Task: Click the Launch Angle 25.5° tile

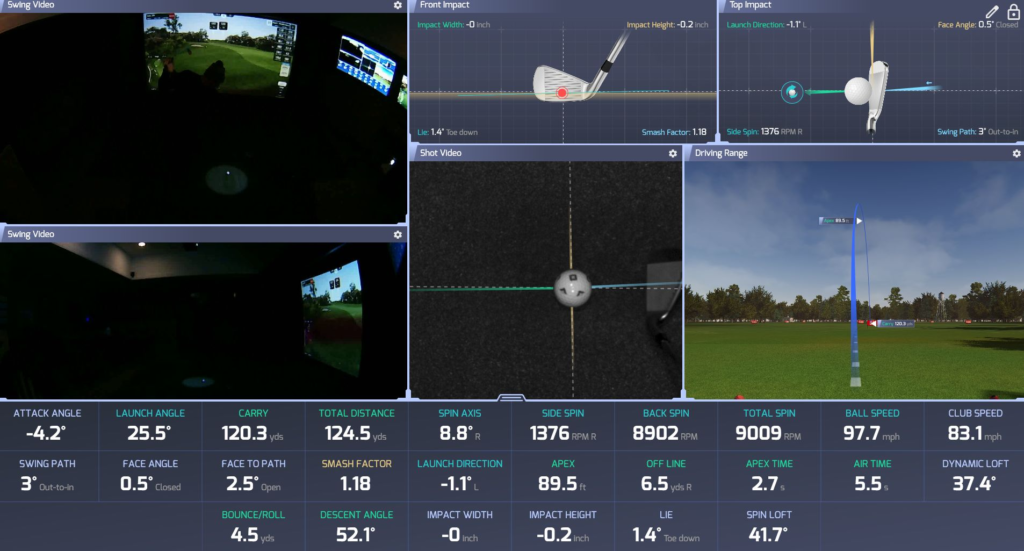Action: tap(150, 426)
